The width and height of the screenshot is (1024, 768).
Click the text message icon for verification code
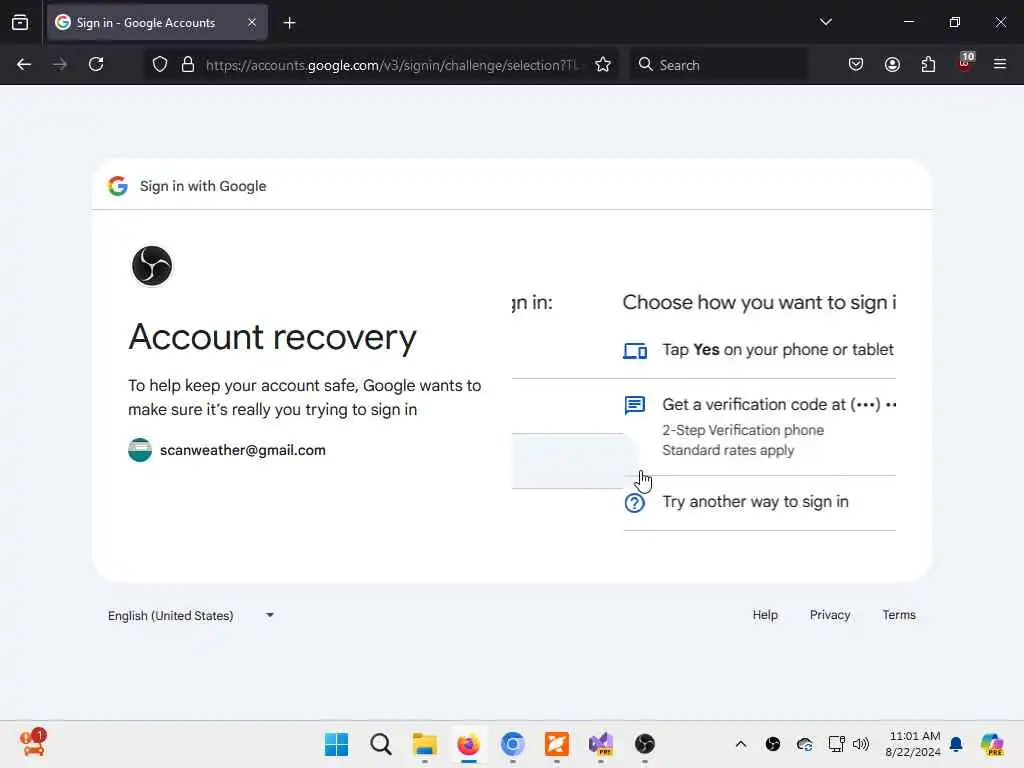click(635, 406)
